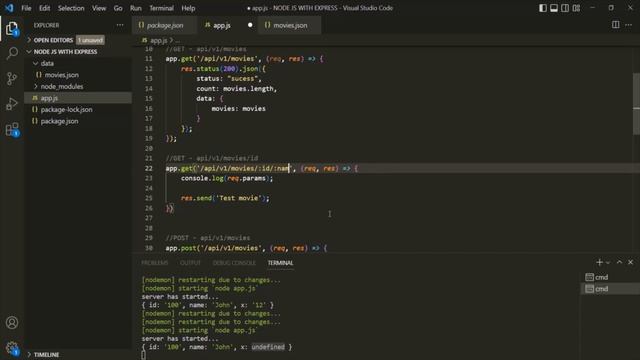Switch to the app.js editor tab
The image size is (640, 360).
tap(222, 25)
